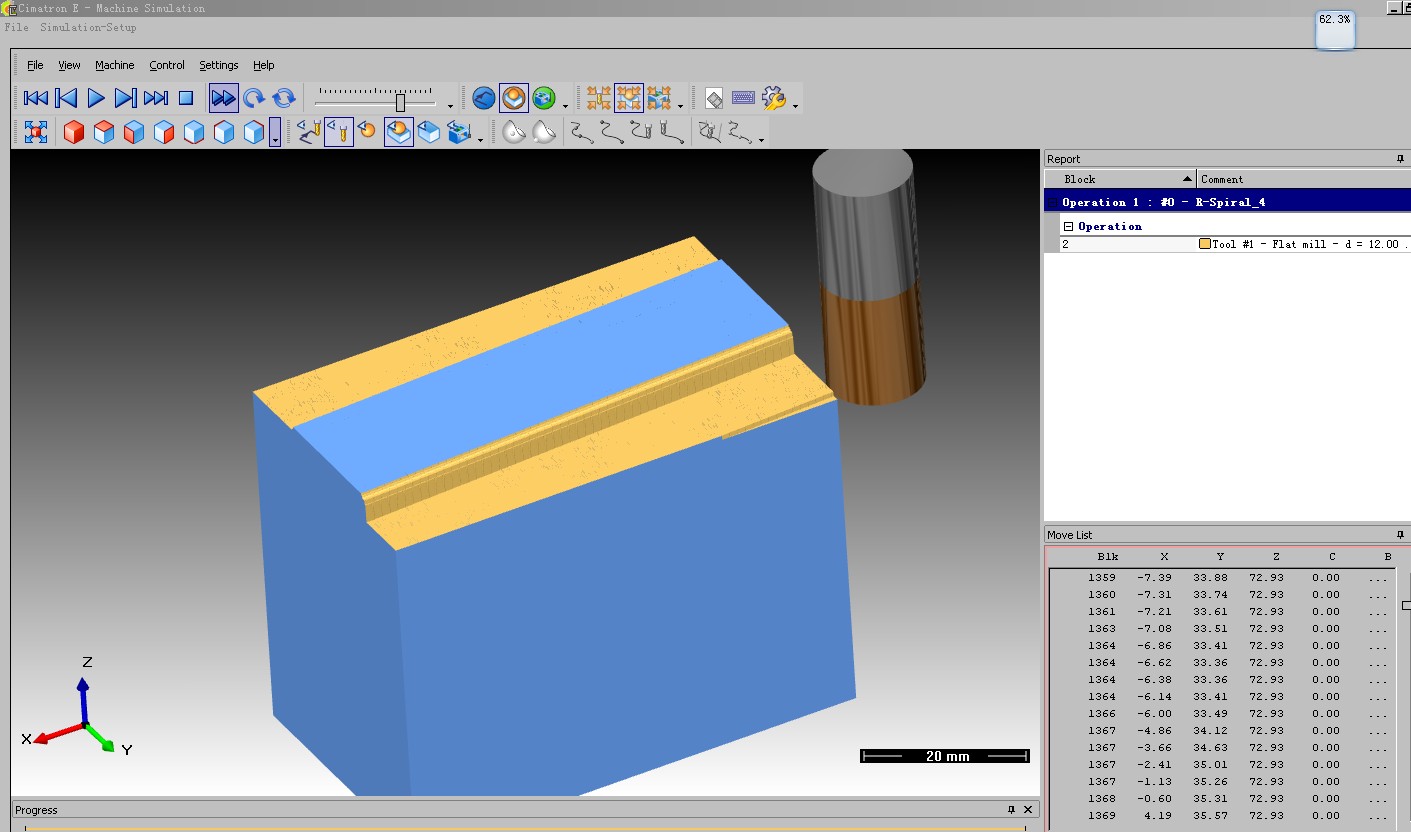This screenshot has height=832, width=1411.
Task: Zoom fit on the tool icon
Action: coord(599,98)
